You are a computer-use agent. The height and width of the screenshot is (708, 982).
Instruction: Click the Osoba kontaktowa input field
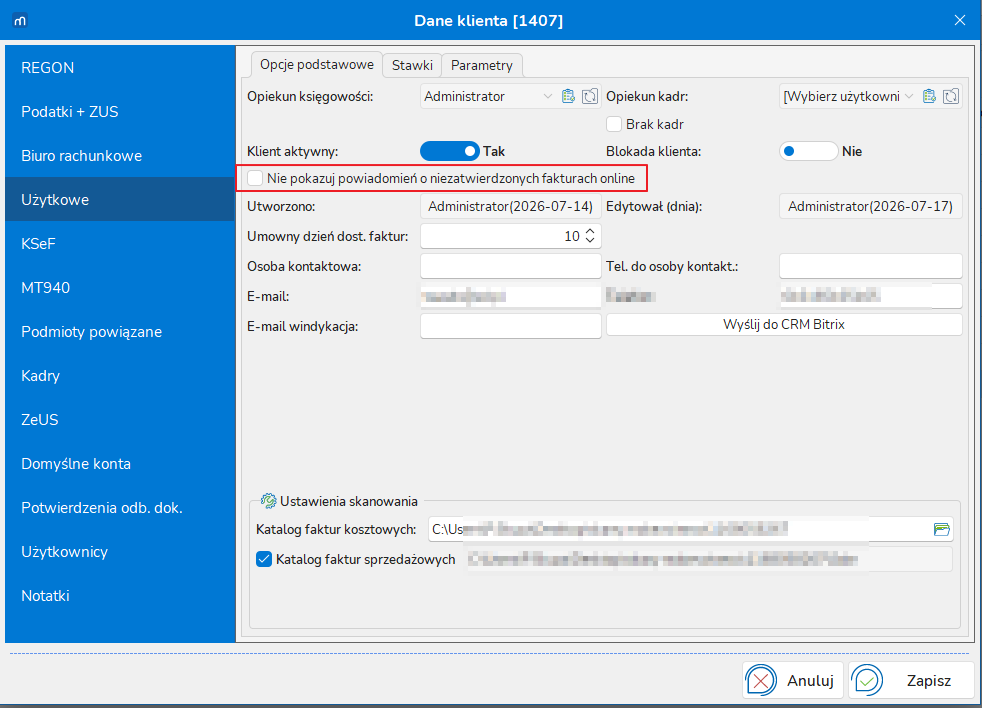click(x=510, y=266)
